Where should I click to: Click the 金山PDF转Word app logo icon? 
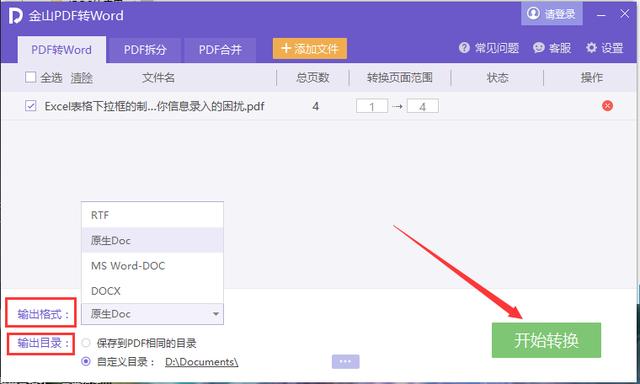click(16, 16)
